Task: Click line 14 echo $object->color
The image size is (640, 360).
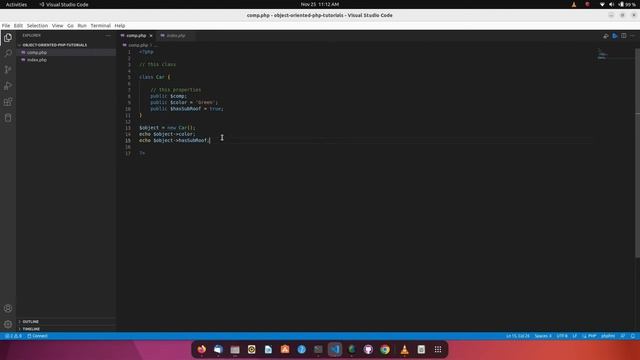Action: coord(167,134)
